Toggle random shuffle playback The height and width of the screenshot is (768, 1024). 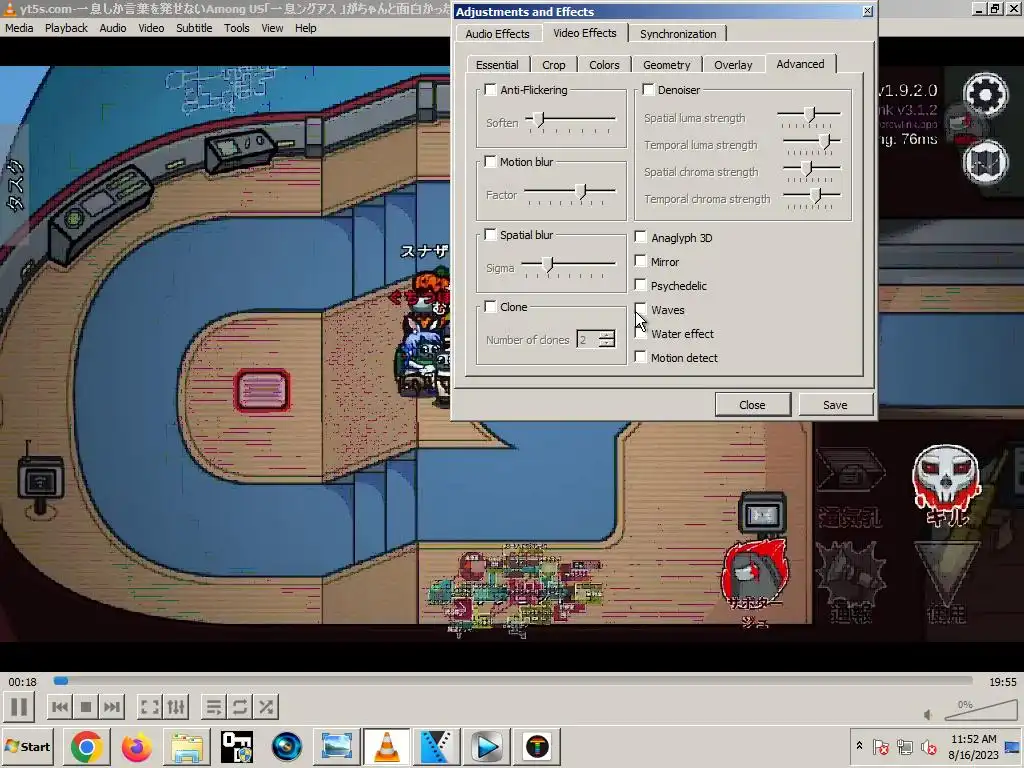pos(266,707)
